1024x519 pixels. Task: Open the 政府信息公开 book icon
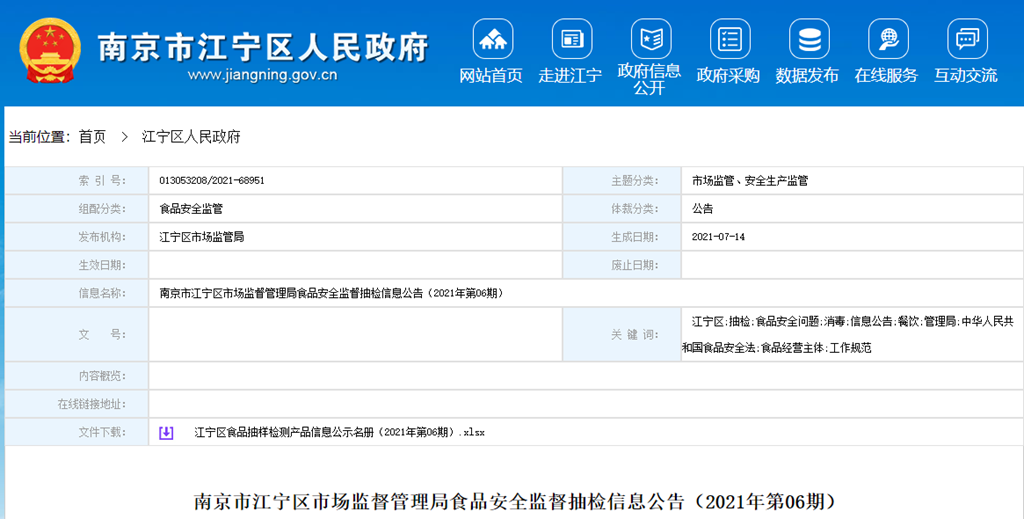(x=650, y=39)
